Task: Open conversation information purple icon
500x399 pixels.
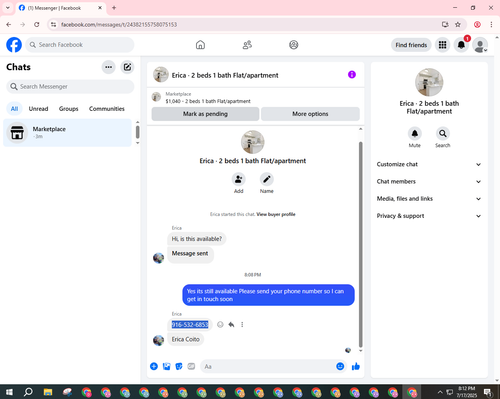Action: pos(352,75)
